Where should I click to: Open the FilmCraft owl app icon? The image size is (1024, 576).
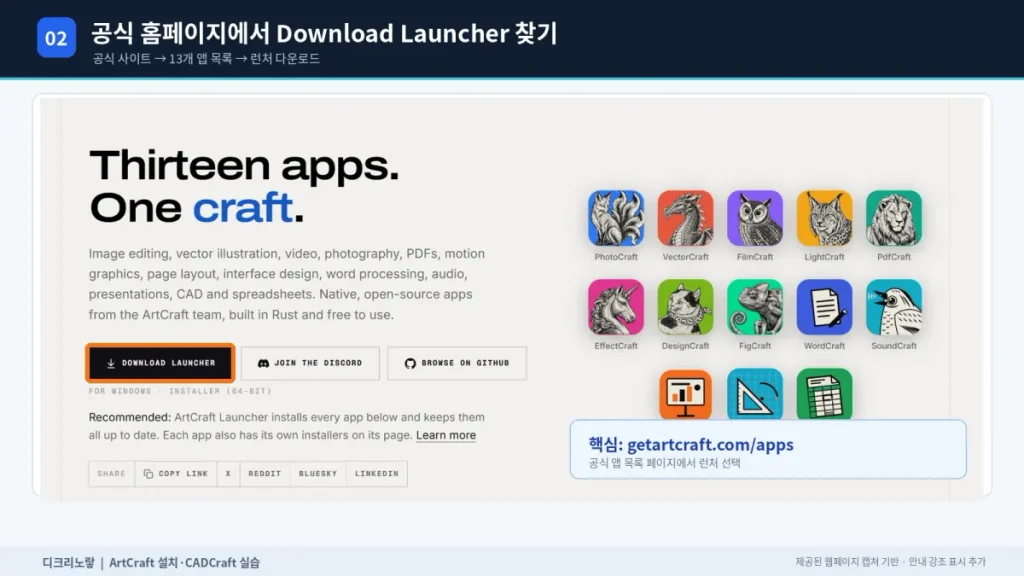pos(755,218)
